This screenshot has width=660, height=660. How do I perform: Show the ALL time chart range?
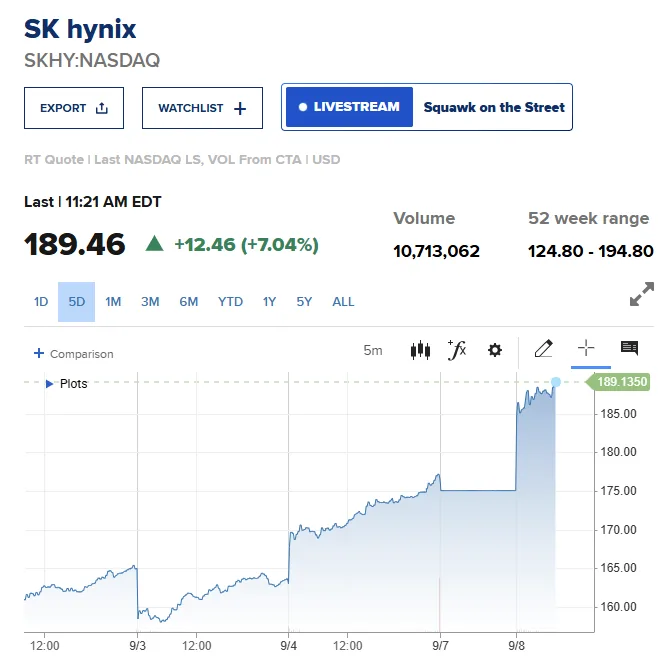coord(343,302)
